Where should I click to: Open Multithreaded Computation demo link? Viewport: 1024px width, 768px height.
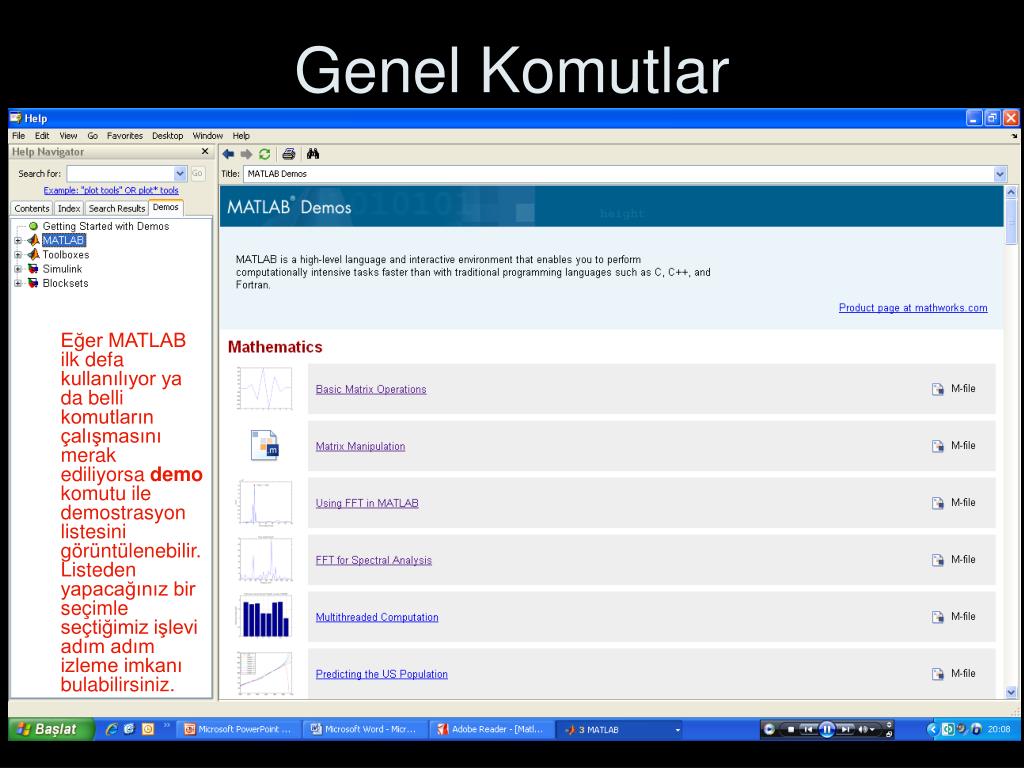click(377, 617)
